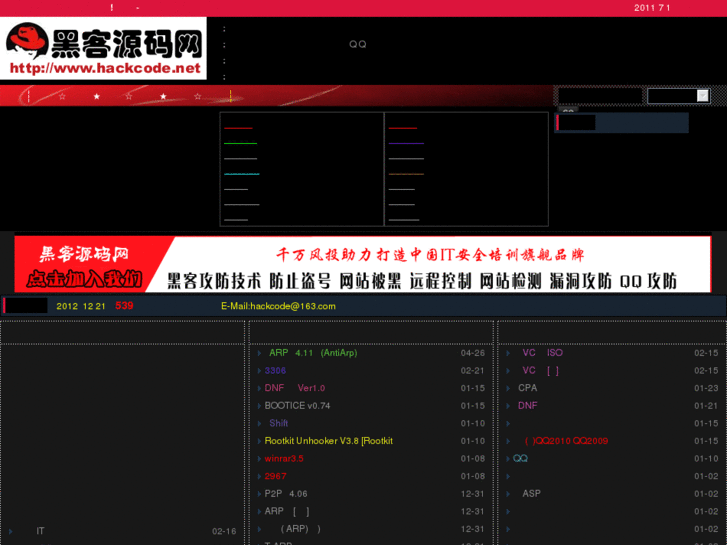Viewport: 727px width, 545px height.
Task: Click the 04-26 date beside ARP 4.11
Action: [x=472, y=353]
